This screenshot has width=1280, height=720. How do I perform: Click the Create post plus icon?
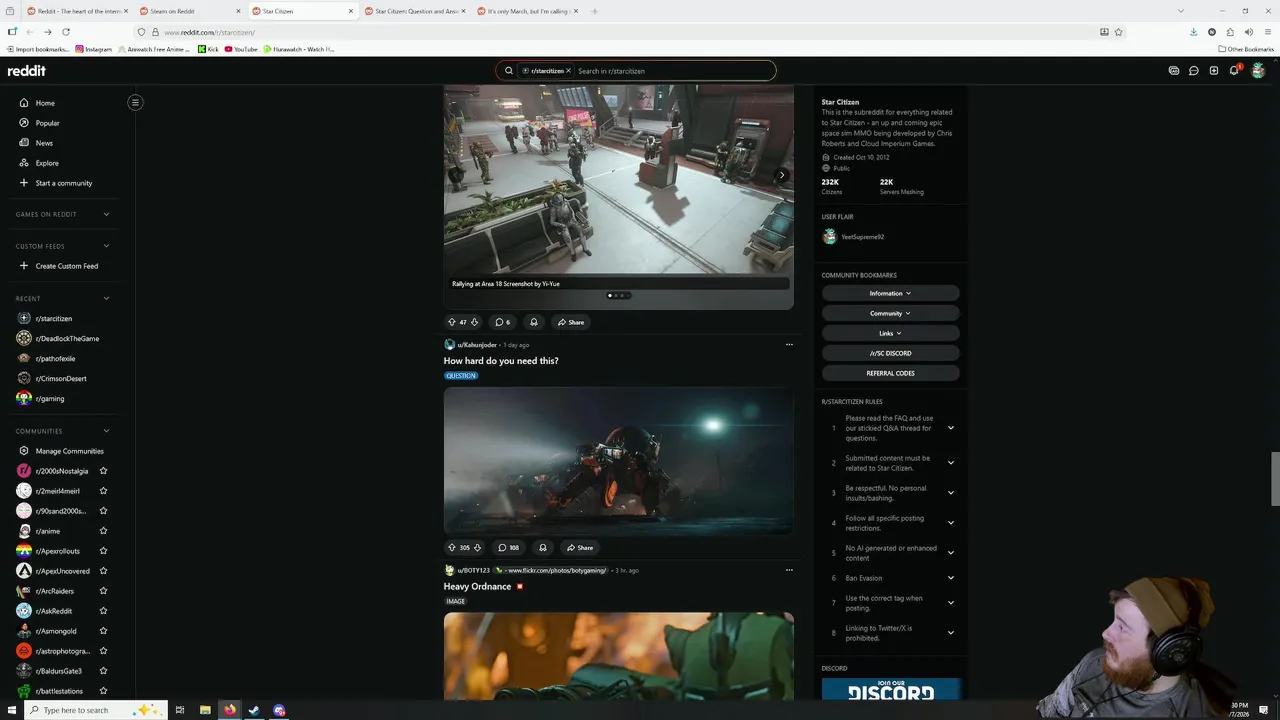(1214, 71)
